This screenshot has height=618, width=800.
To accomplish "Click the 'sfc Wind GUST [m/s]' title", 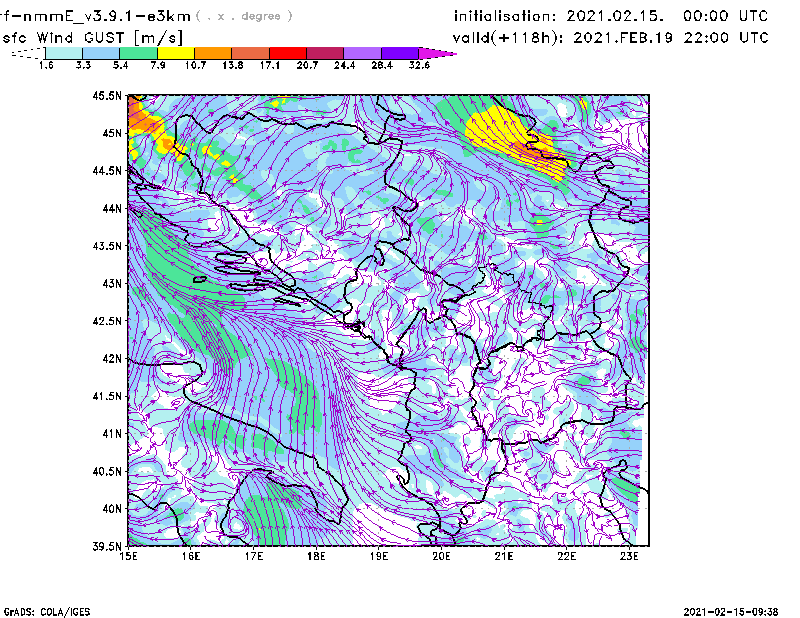I will coord(92,38).
